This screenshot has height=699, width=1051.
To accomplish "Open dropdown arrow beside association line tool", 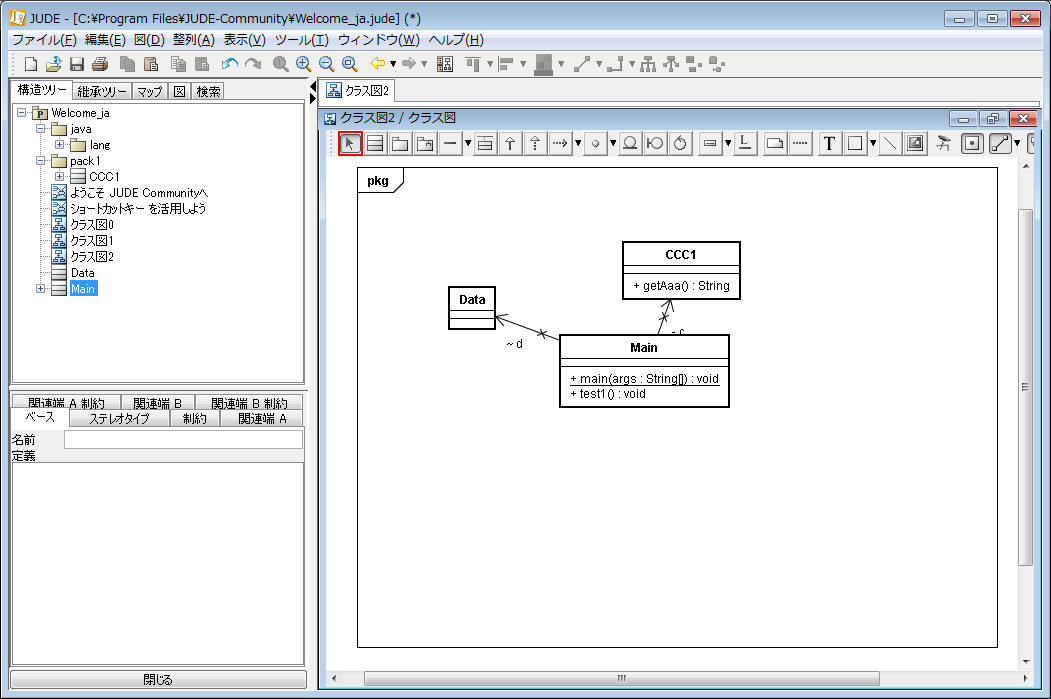I will 468,144.
